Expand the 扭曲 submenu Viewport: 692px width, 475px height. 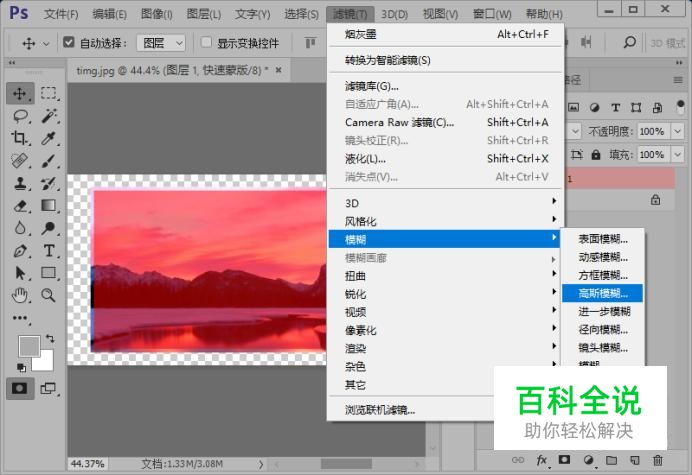pos(446,275)
